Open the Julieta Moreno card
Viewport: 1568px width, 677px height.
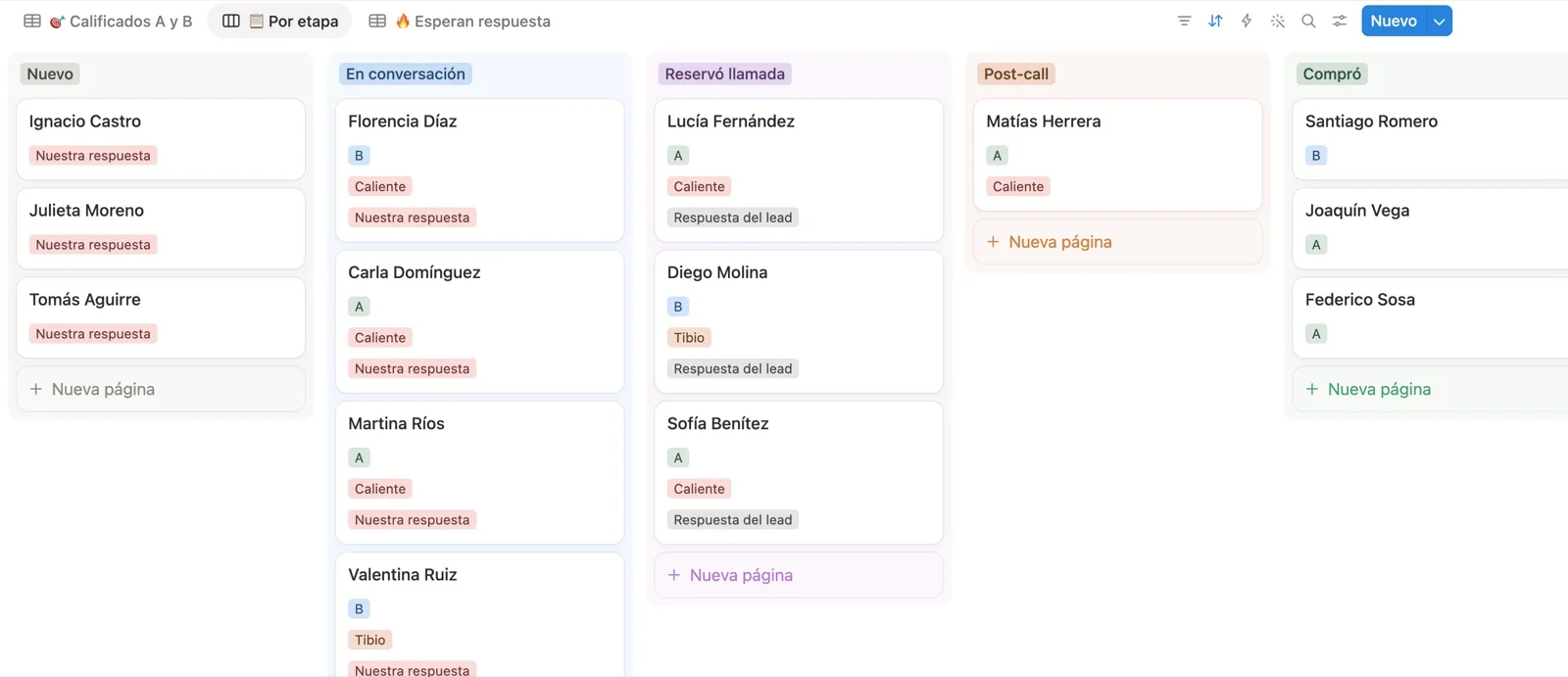(x=161, y=228)
